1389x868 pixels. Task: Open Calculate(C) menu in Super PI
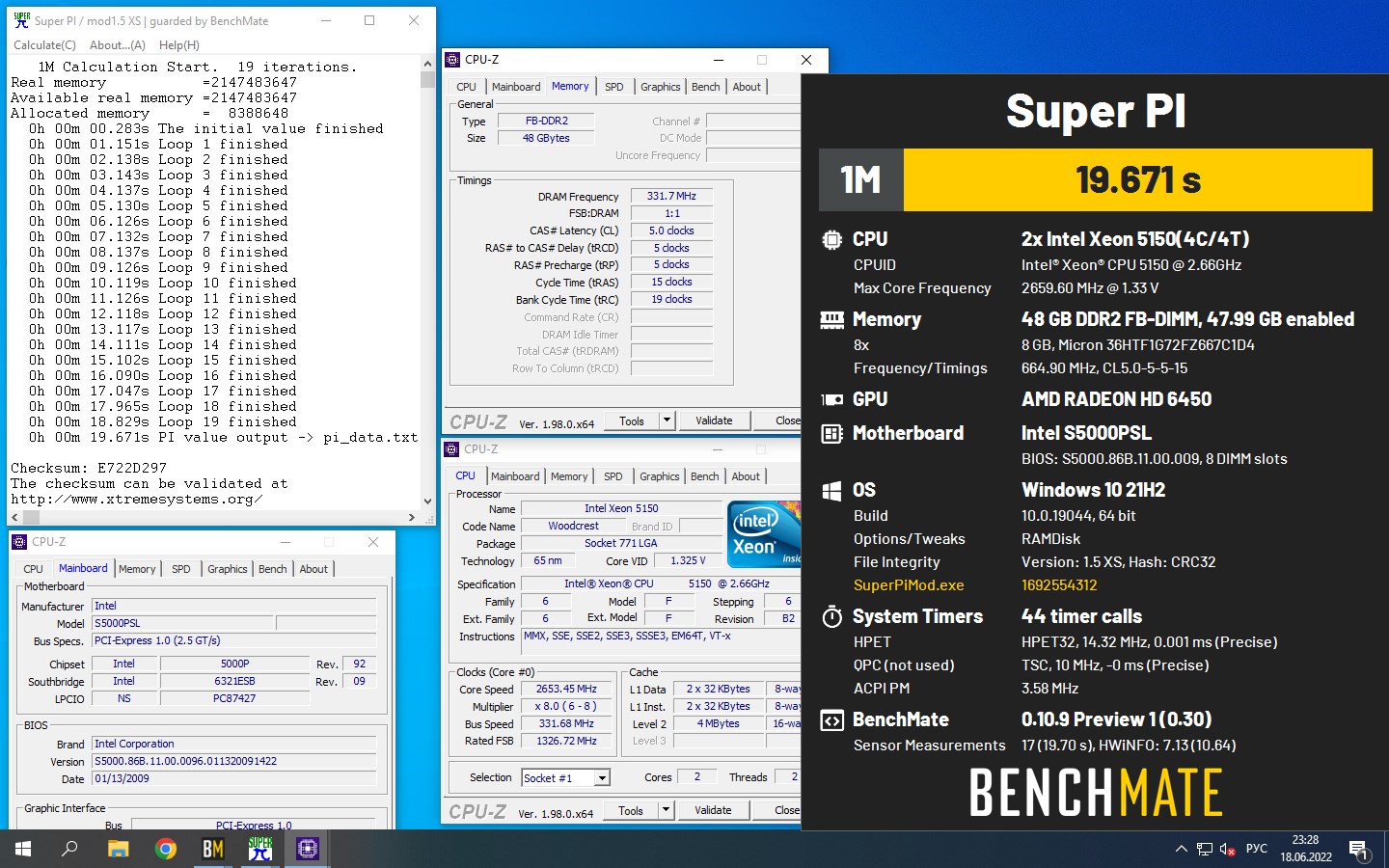(x=44, y=45)
